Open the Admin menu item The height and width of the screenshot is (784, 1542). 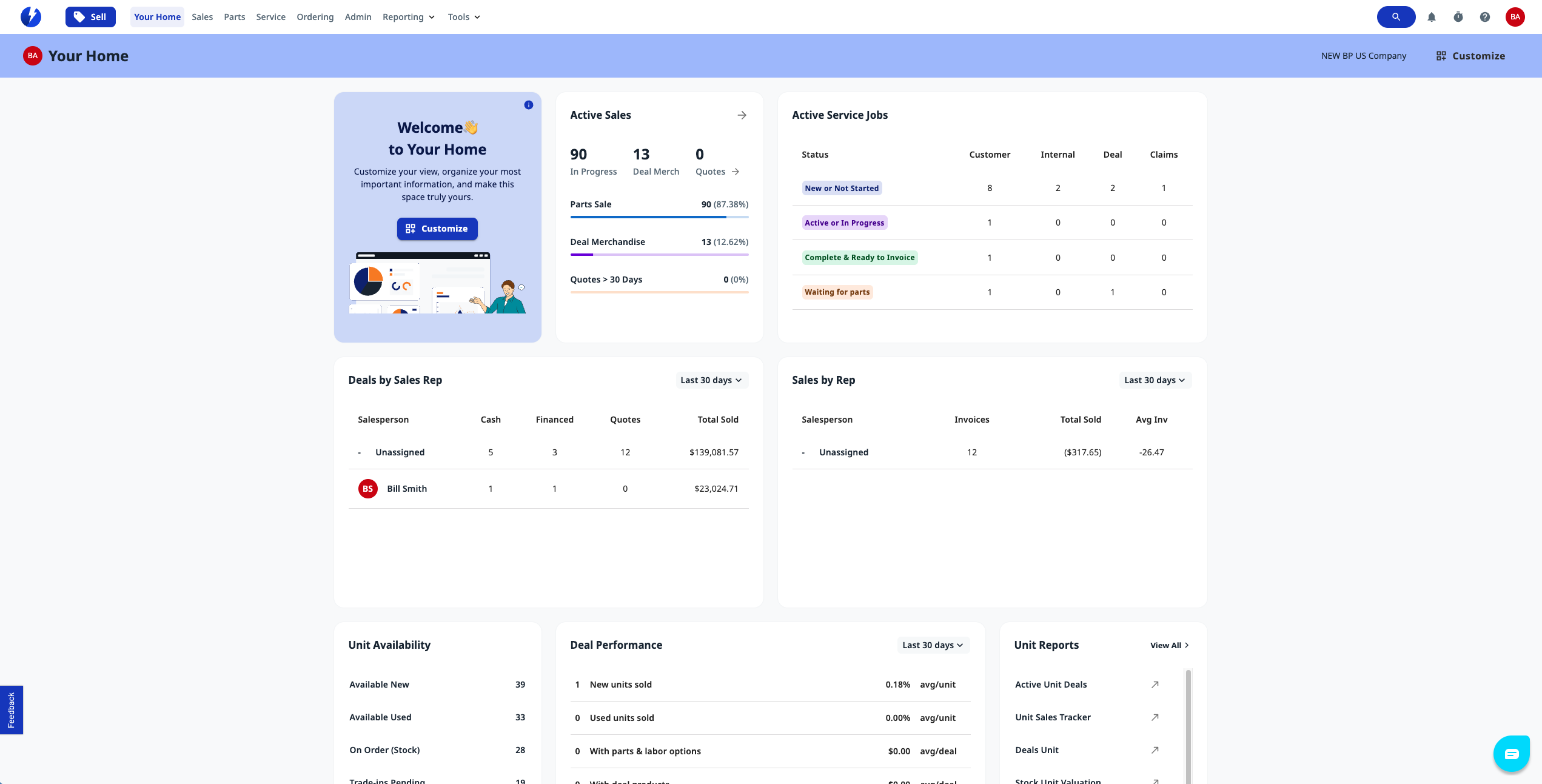tap(358, 16)
